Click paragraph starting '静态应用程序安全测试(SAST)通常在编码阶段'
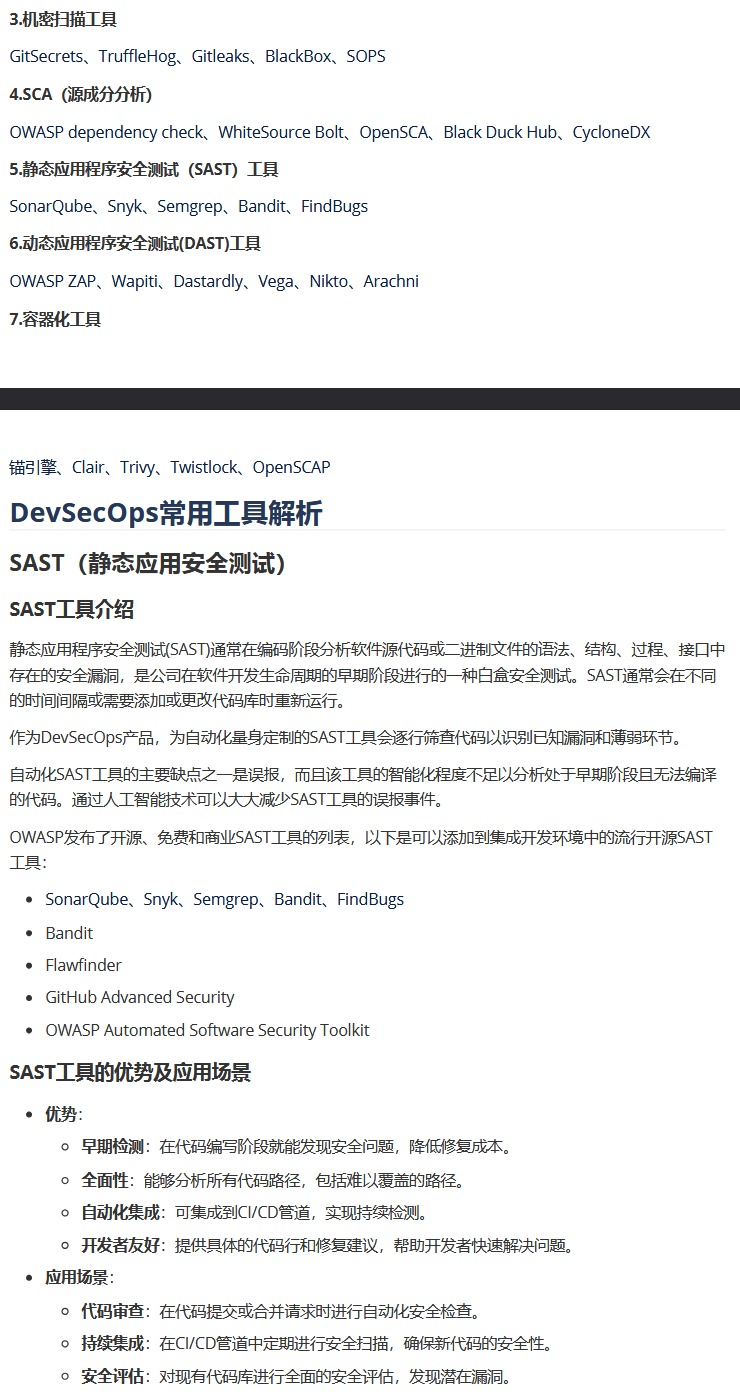 (x=368, y=674)
